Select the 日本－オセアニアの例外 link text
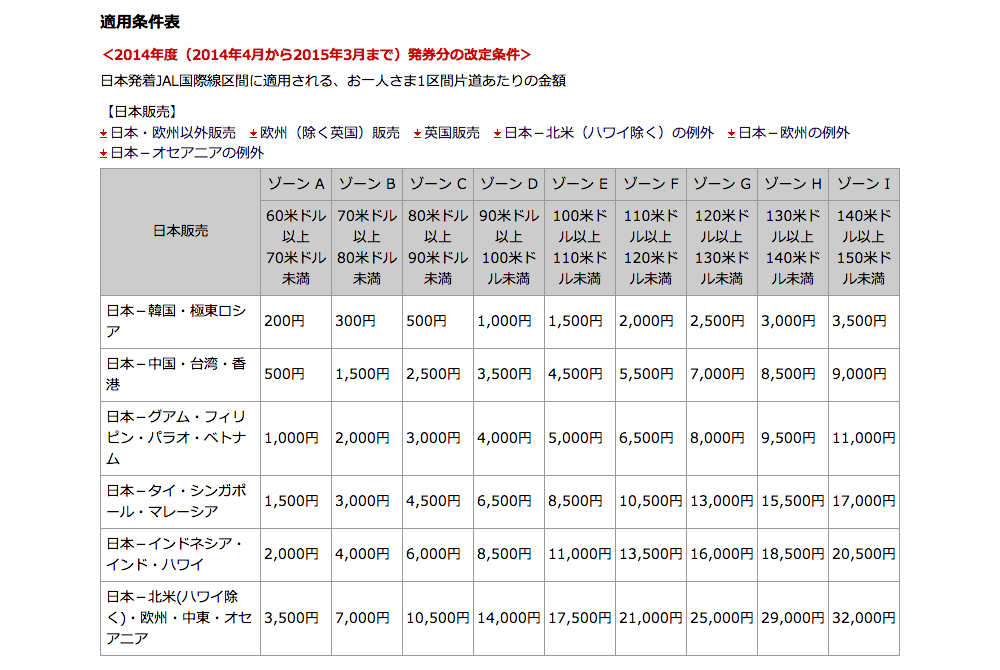Image resolution: width=1000 pixels, height=670 pixels. point(187,153)
